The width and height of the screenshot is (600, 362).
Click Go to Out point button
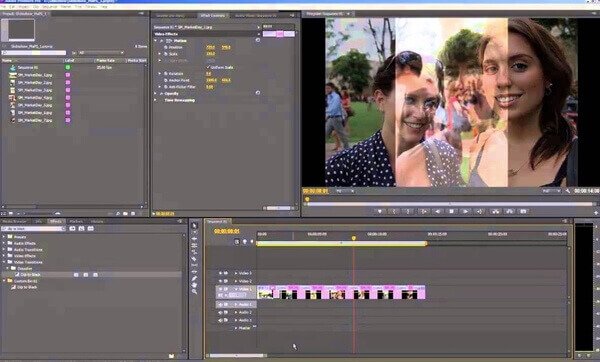coord(479,211)
